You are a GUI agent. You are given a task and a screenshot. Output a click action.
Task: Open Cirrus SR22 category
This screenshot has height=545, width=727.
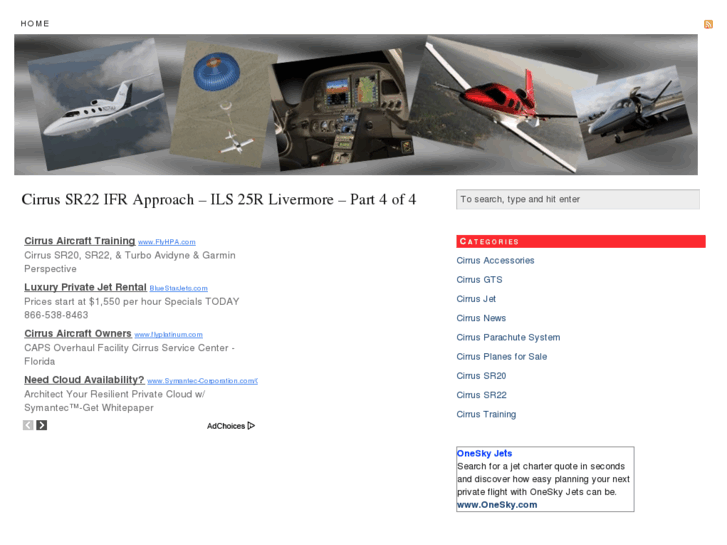(x=481, y=395)
